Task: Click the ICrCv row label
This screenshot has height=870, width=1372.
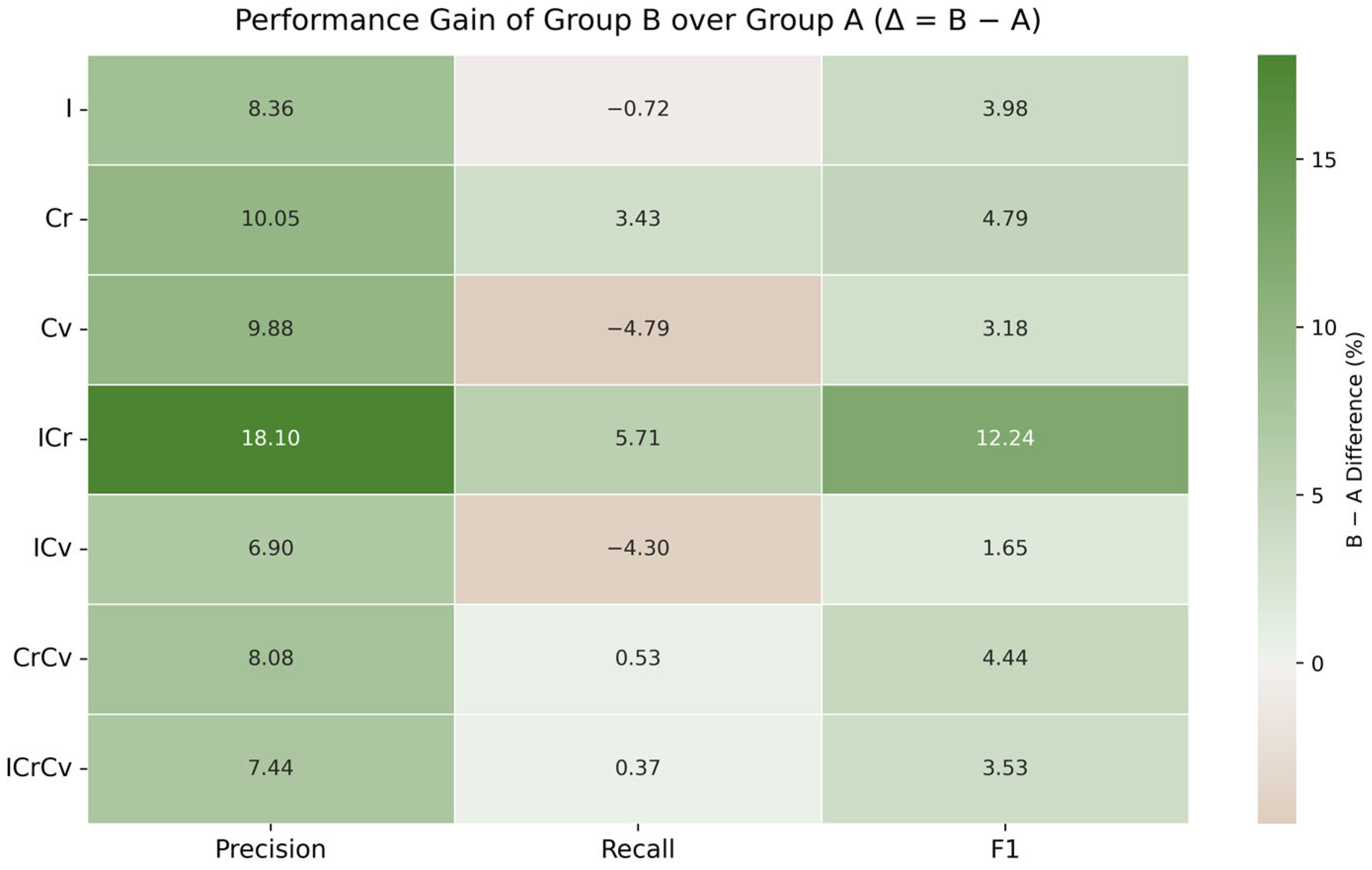Action: click(39, 768)
